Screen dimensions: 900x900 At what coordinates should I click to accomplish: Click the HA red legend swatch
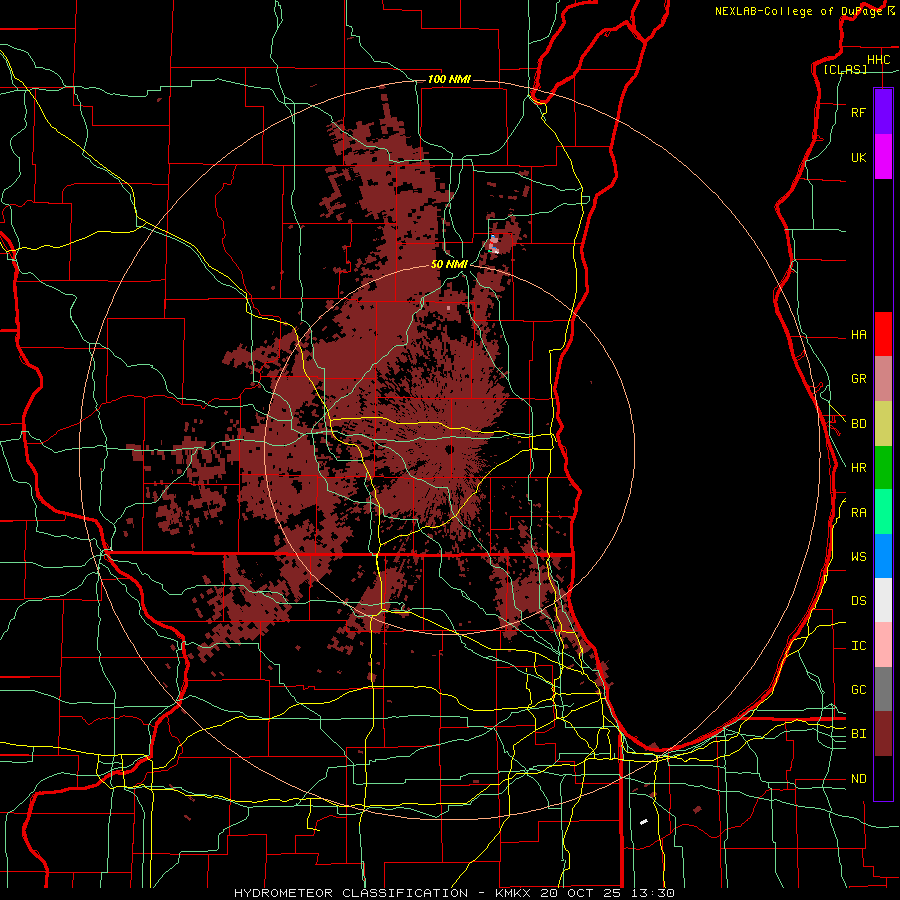coord(883,334)
